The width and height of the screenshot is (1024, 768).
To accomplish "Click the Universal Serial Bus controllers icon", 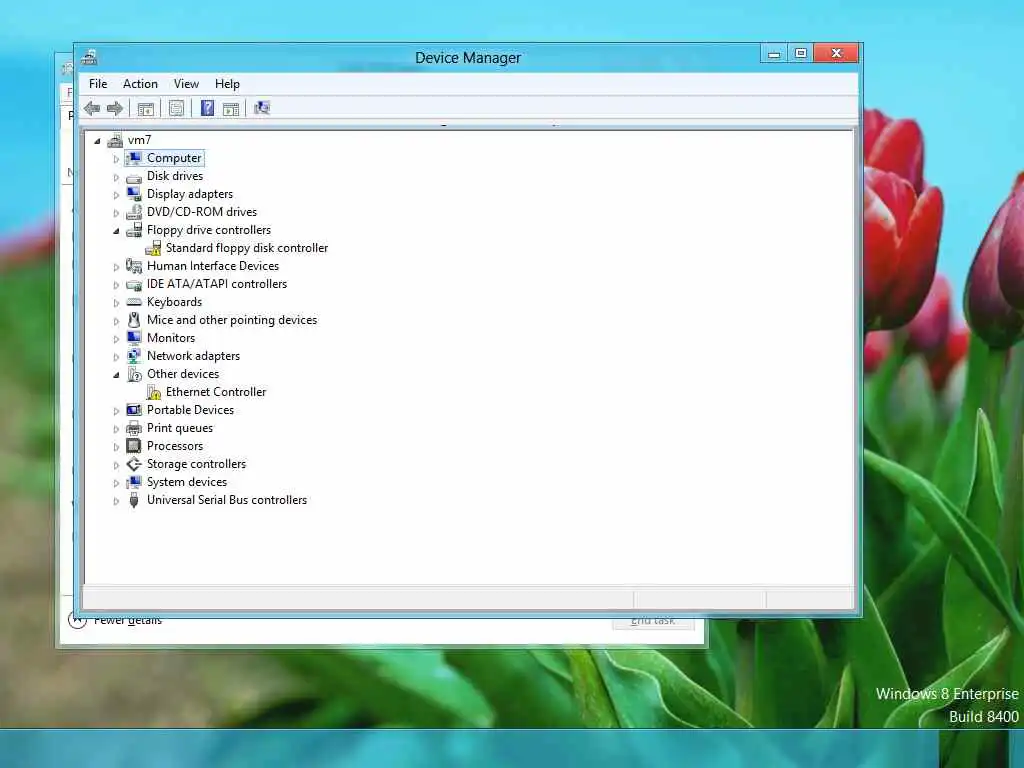I will point(134,500).
